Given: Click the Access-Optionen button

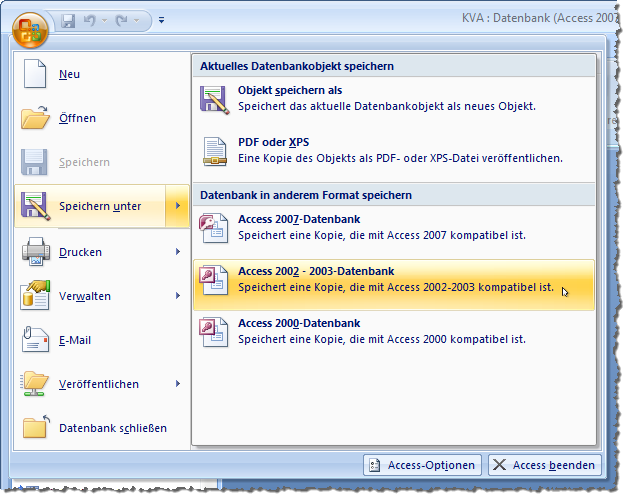Looking at the screenshot, I should 422,465.
